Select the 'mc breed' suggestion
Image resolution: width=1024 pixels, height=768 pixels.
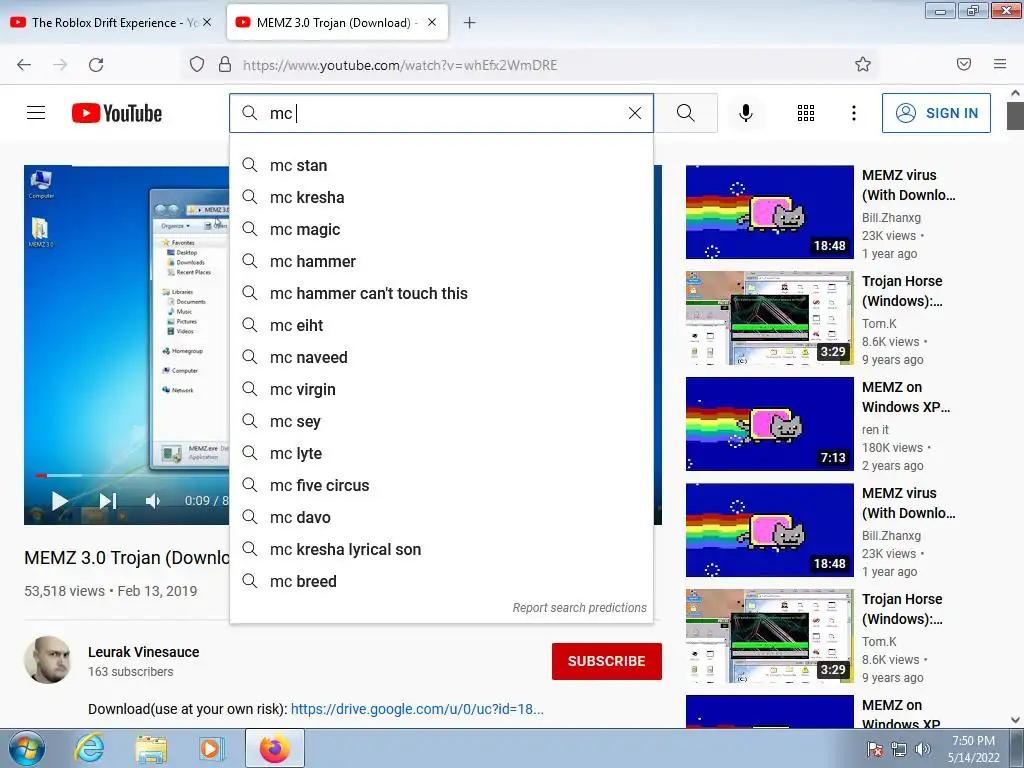[x=441, y=581]
